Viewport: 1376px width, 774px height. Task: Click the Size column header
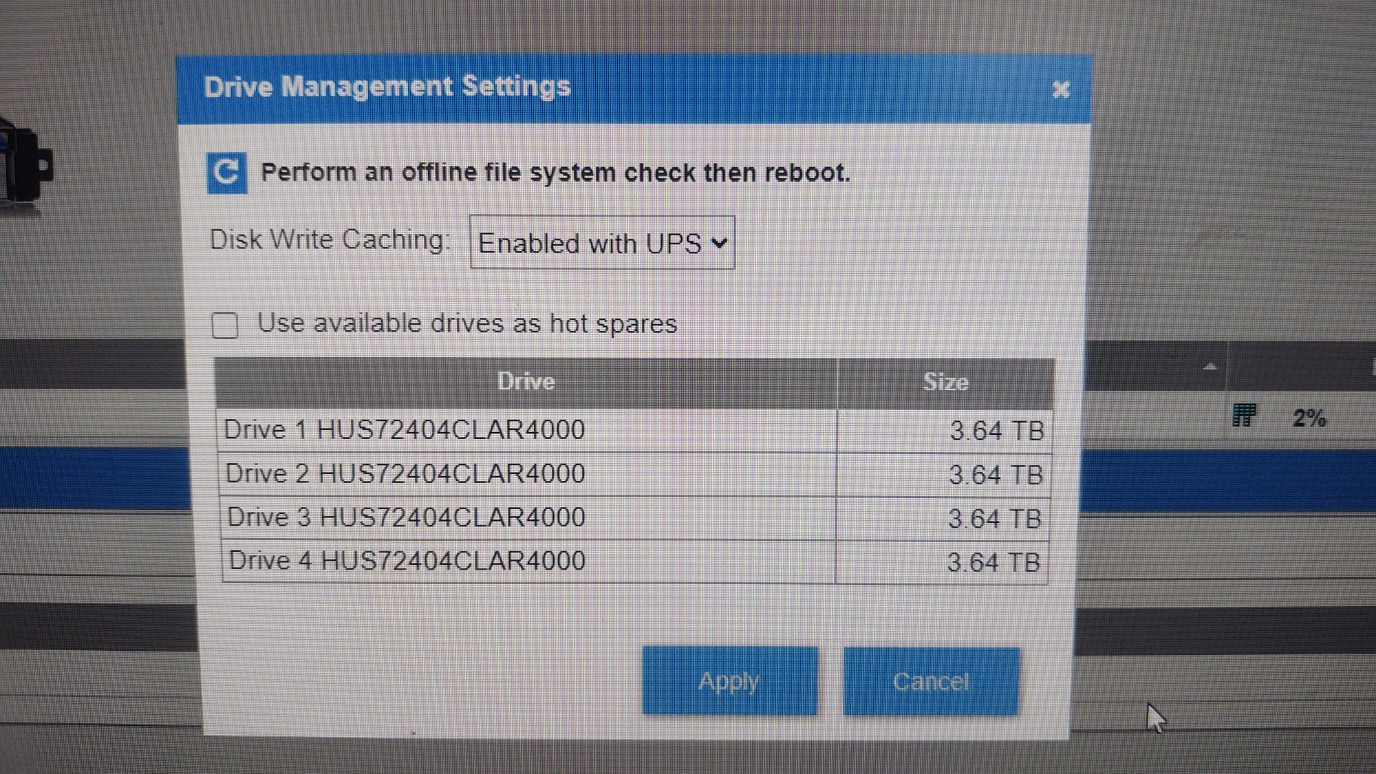[945, 383]
